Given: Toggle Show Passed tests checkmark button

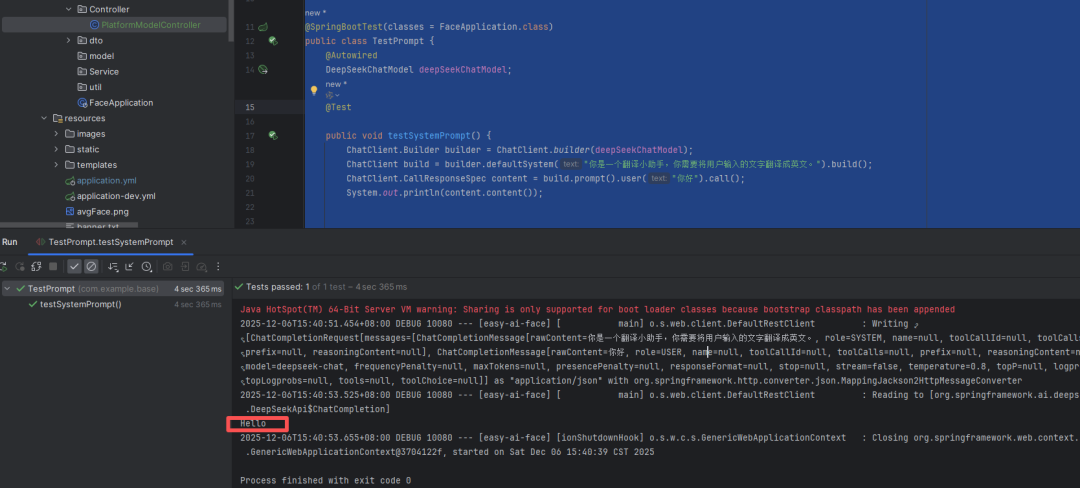Looking at the screenshot, I should pyautogui.click(x=74, y=267).
